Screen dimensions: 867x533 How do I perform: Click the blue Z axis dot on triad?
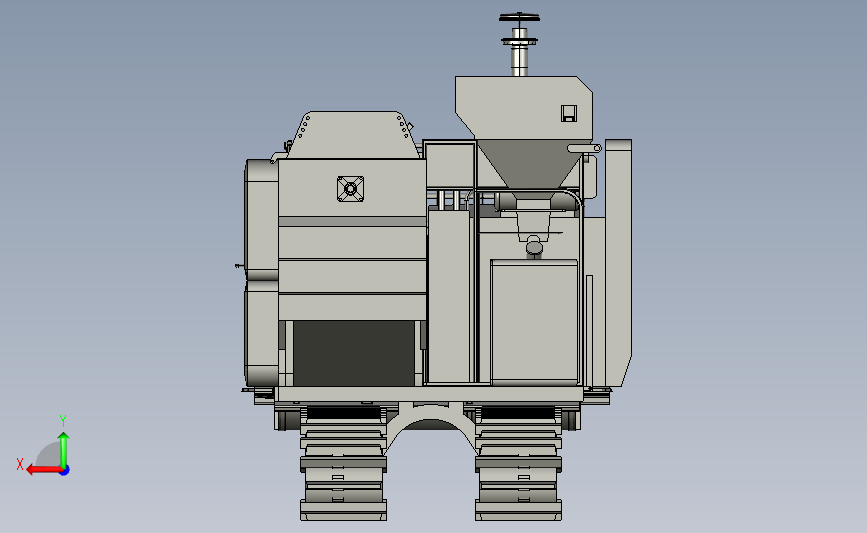[x=65, y=470]
